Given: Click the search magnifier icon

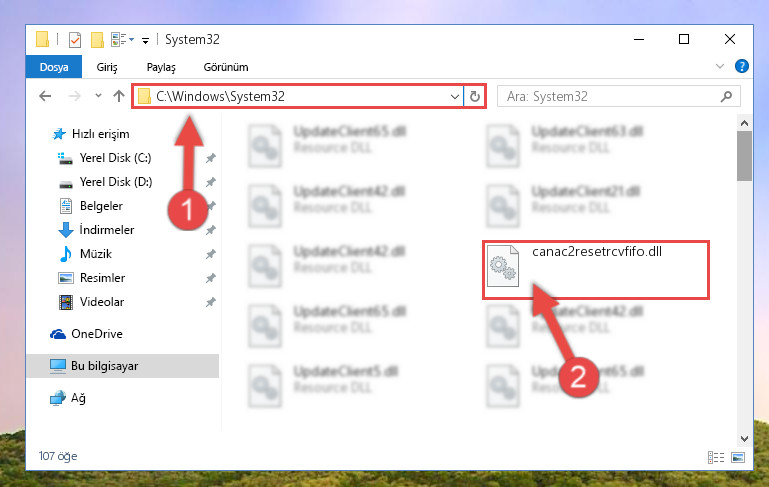Looking at the screenshot, I should [726, 97].
